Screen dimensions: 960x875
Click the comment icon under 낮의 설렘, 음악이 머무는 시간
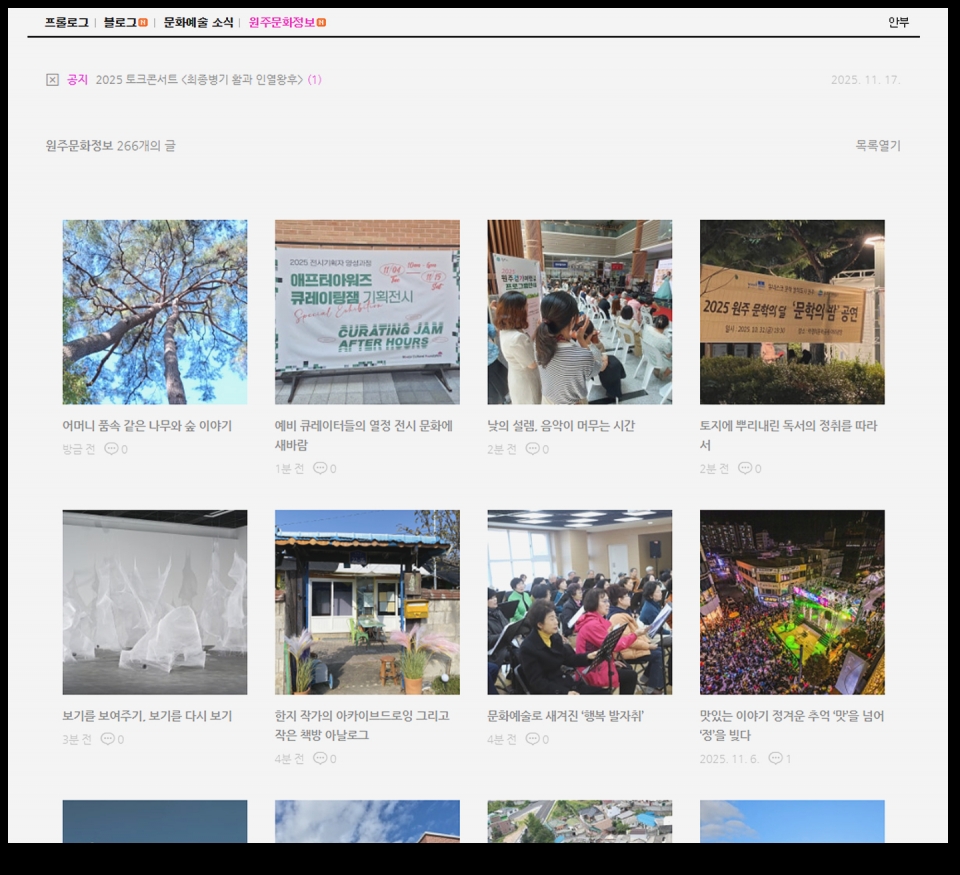tap(532, 449)
